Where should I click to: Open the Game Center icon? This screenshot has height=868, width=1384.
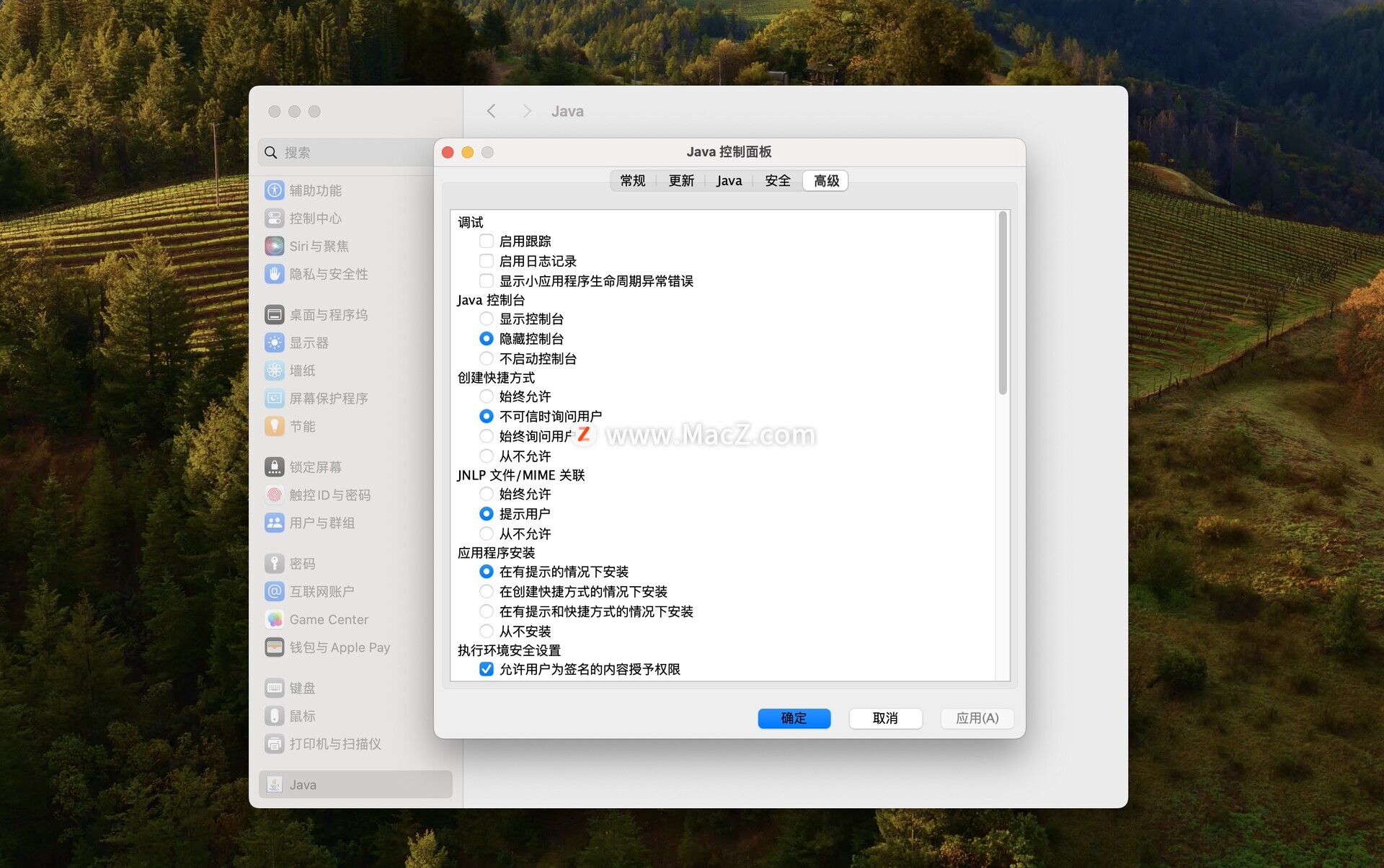coord(274,619)
